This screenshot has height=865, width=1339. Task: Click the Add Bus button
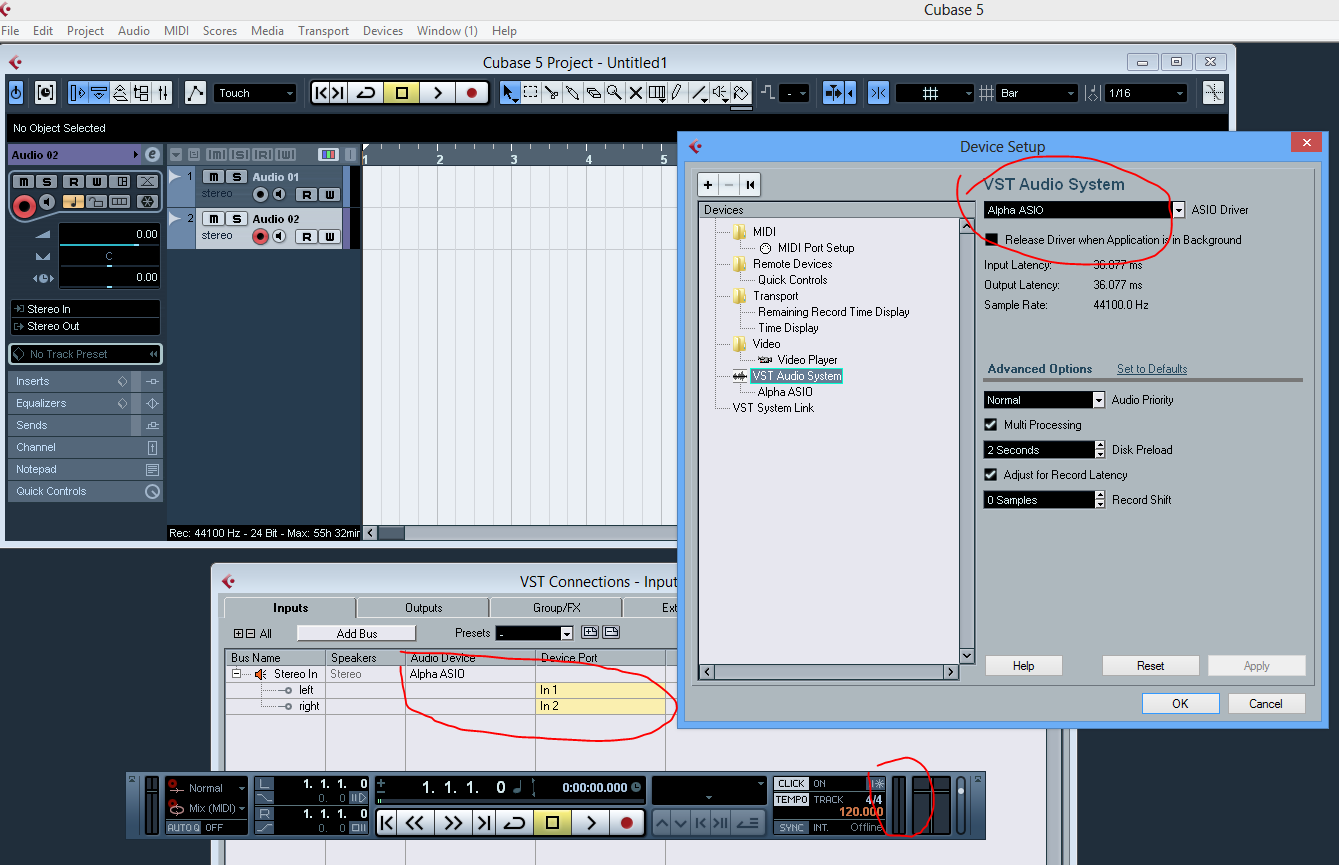pos(357,633)
